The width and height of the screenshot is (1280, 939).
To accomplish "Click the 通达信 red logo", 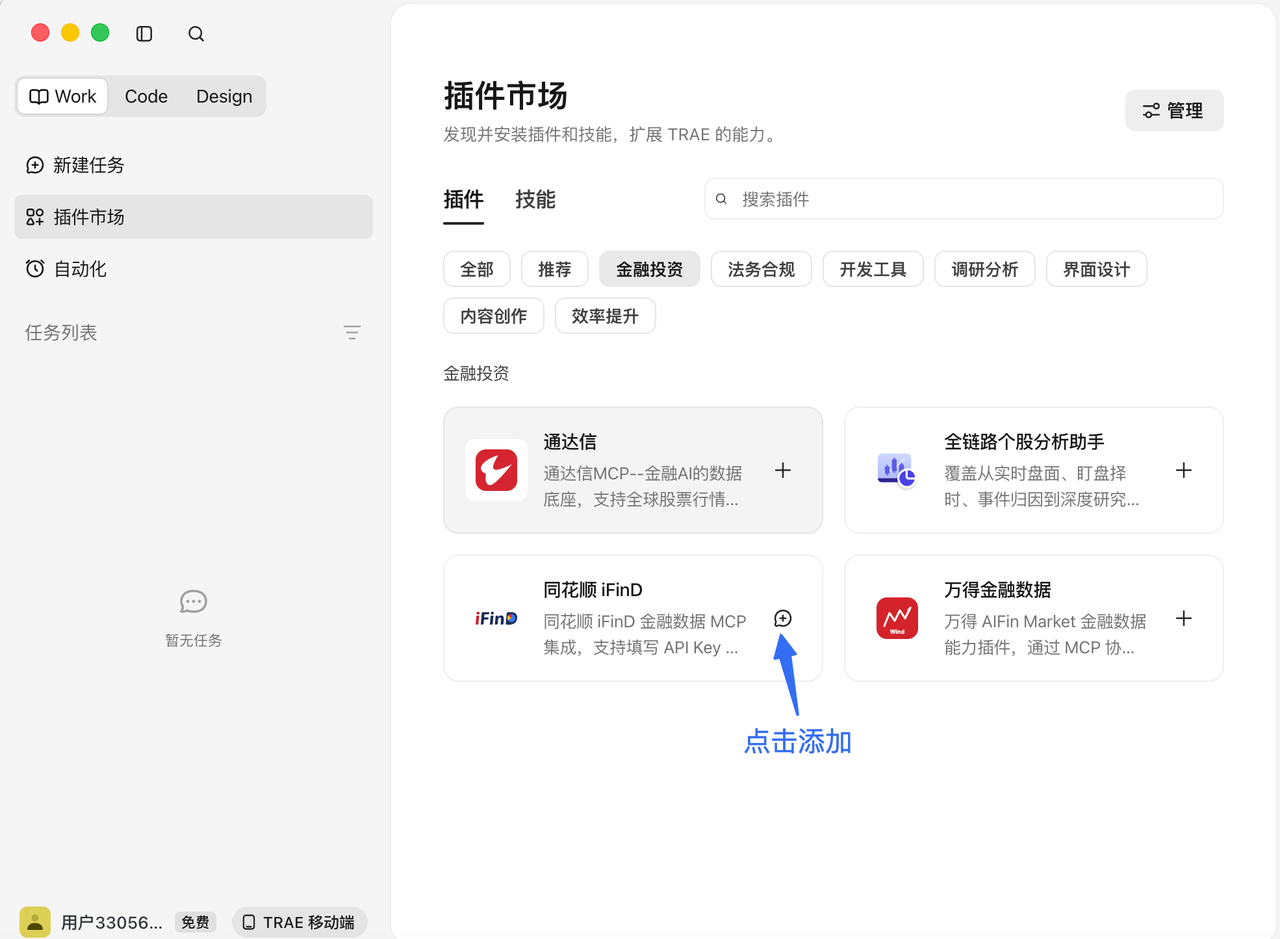I will (496, 470).
